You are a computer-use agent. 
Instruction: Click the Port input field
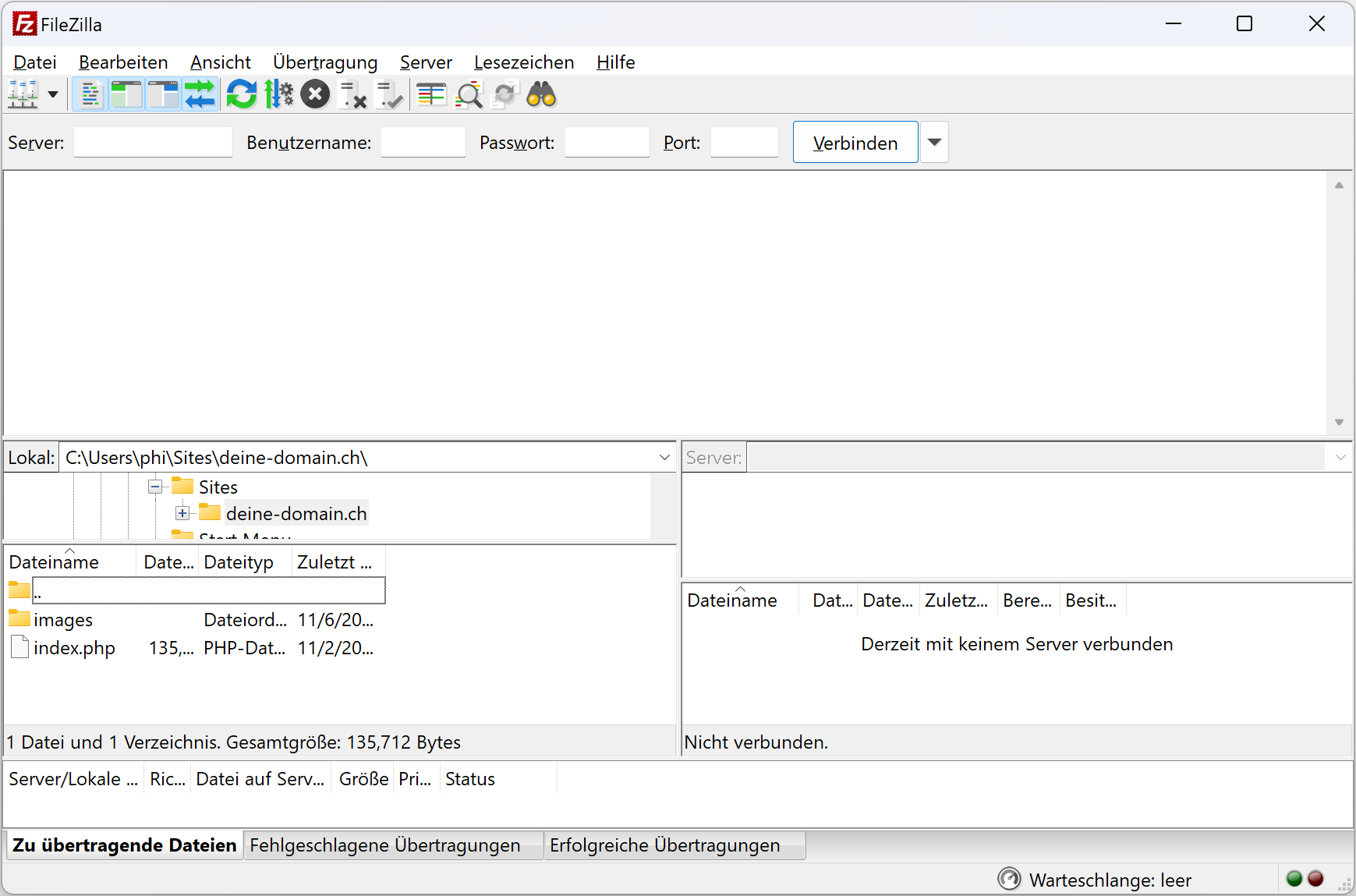pyautogui.click(x=745, y=143)
